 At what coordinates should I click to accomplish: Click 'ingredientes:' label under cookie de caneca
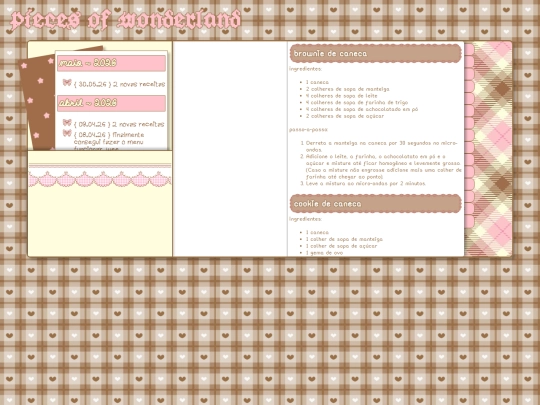click(x=305, y=219)
